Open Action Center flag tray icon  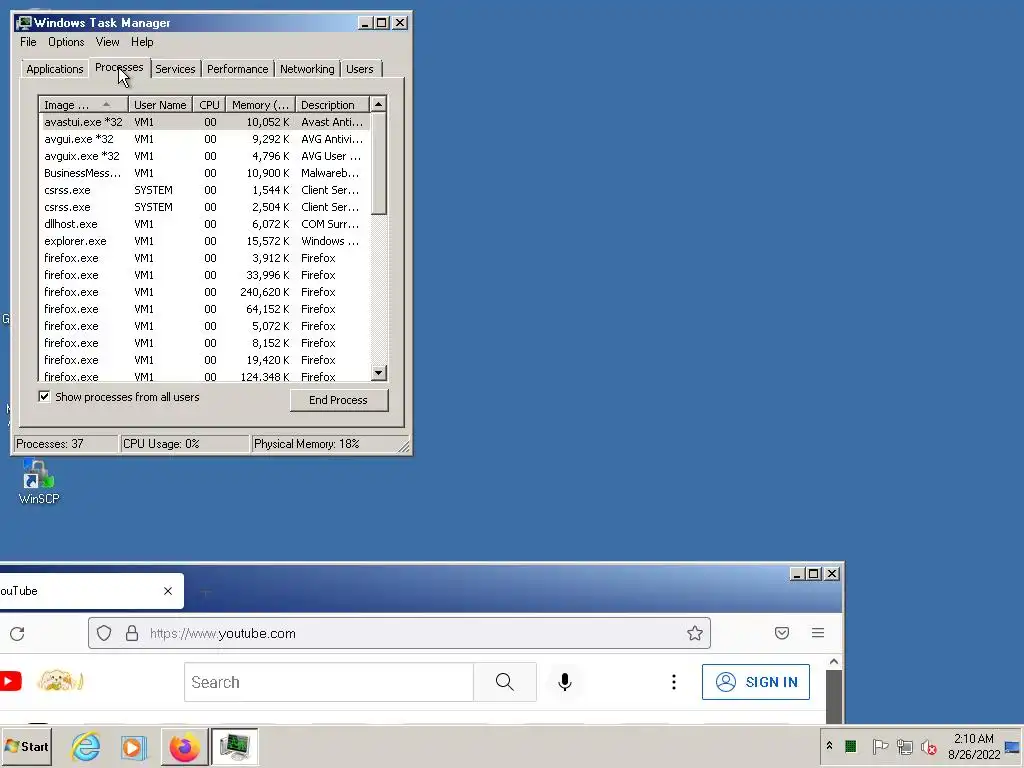tap(880, 746)
